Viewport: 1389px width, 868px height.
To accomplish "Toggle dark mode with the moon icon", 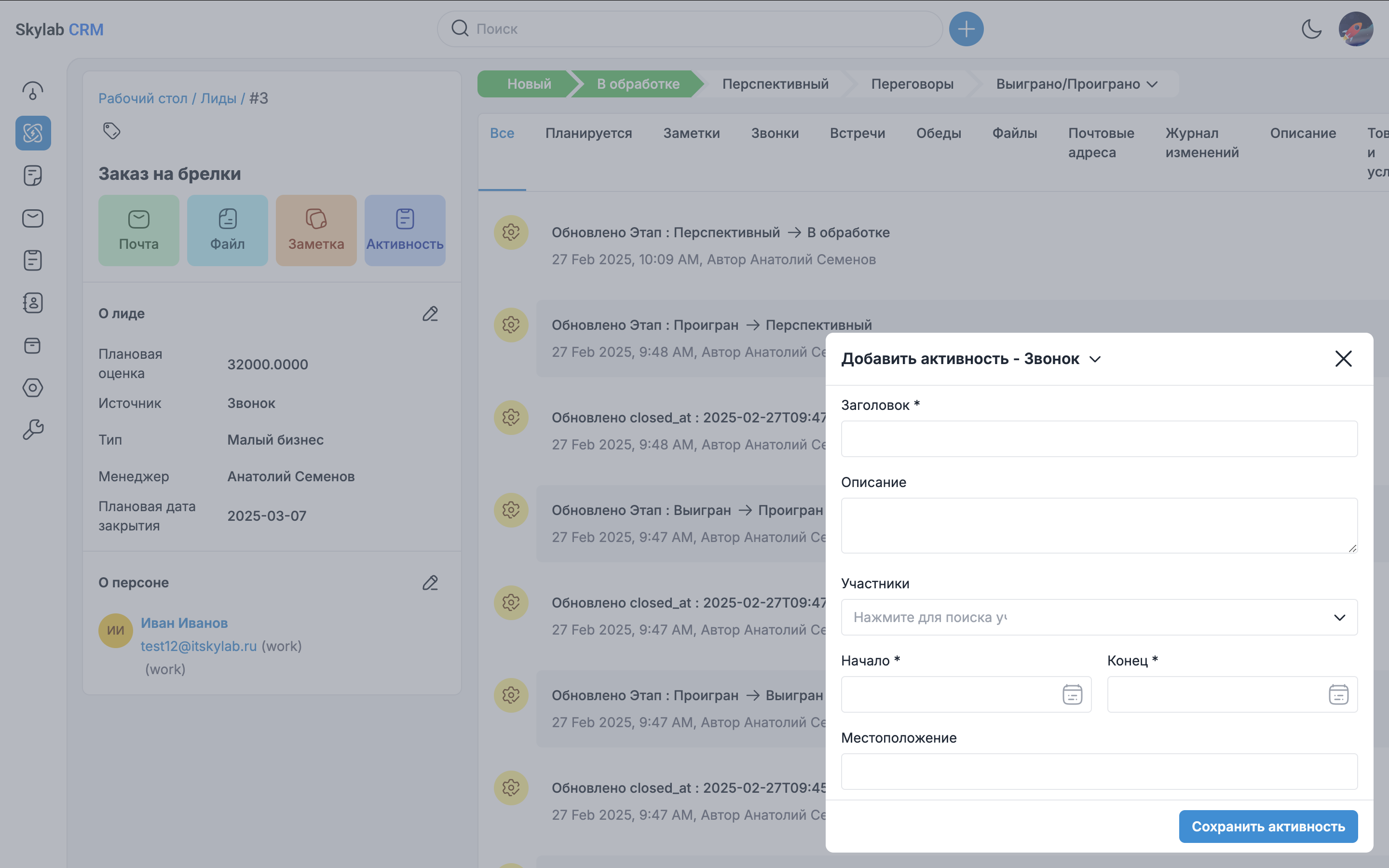I will pyautogui.click(x=1311, y=29).
